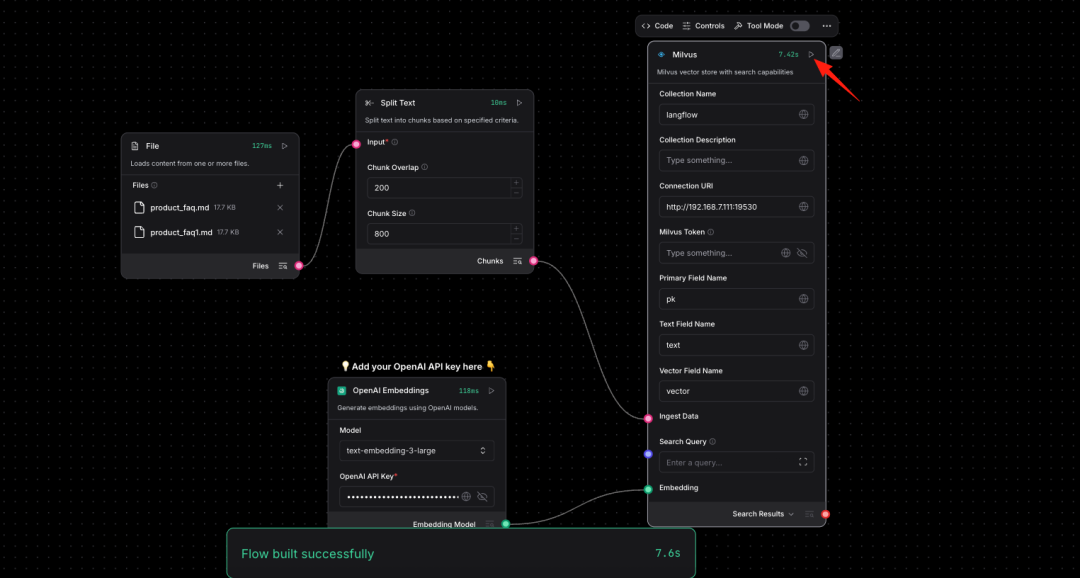Edit the Connection URI field

736,207
